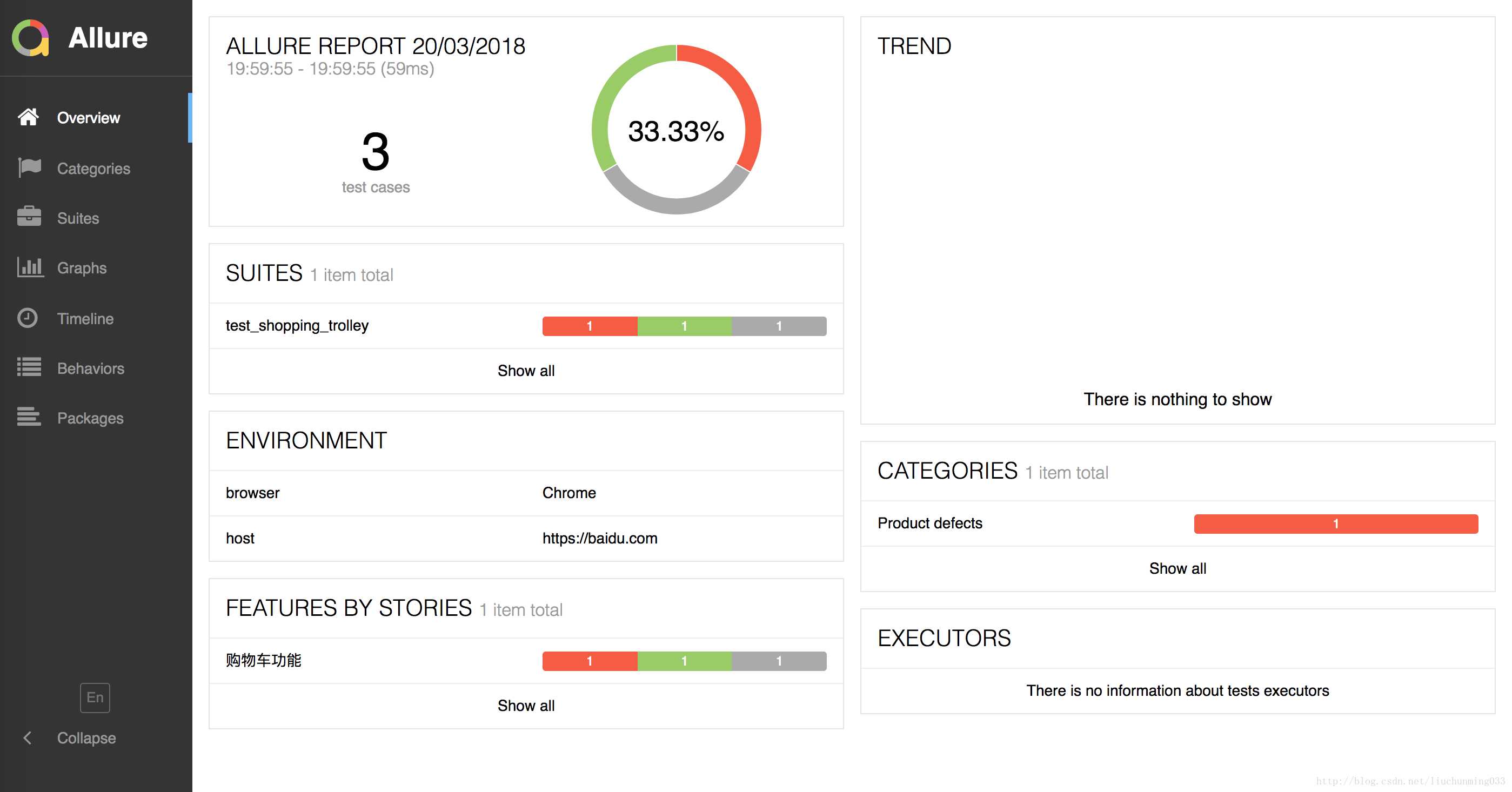The width and height of the screenshot is (1512, 792).
Task: Click the Chrome environment value
Action: [569, 493]
